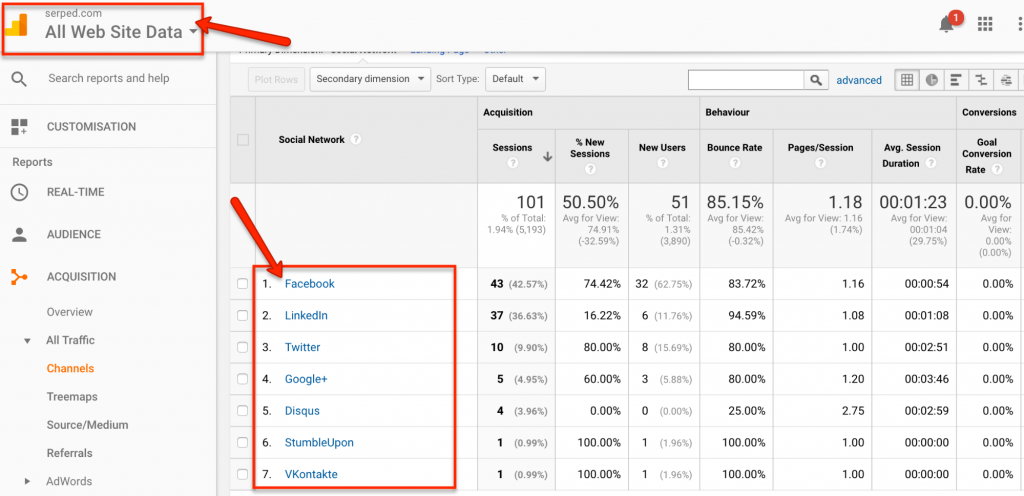Select Overview under Acquisition
Screen dimensions: 1024x496
70,312
